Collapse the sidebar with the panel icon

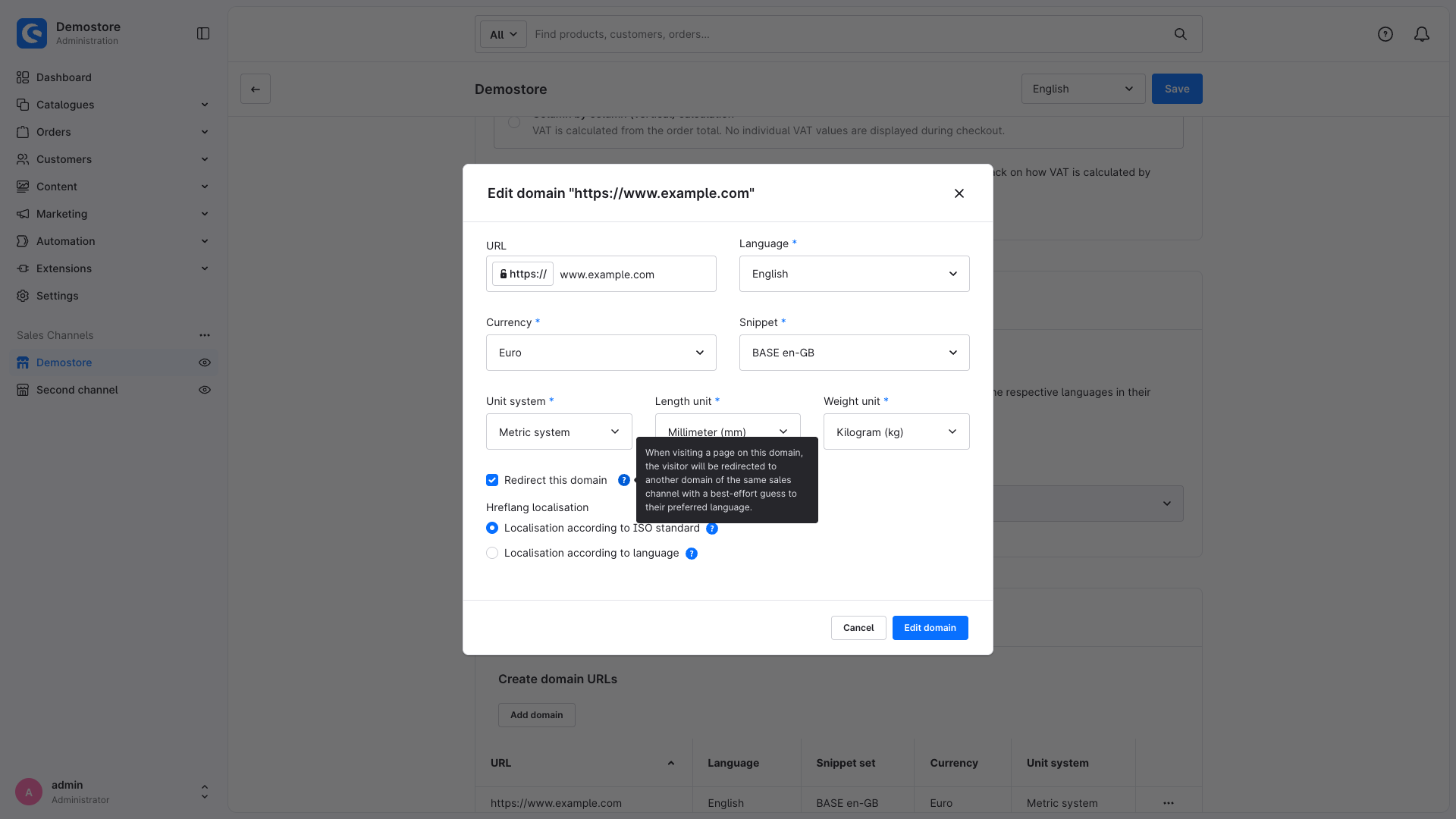coord(203,33)
